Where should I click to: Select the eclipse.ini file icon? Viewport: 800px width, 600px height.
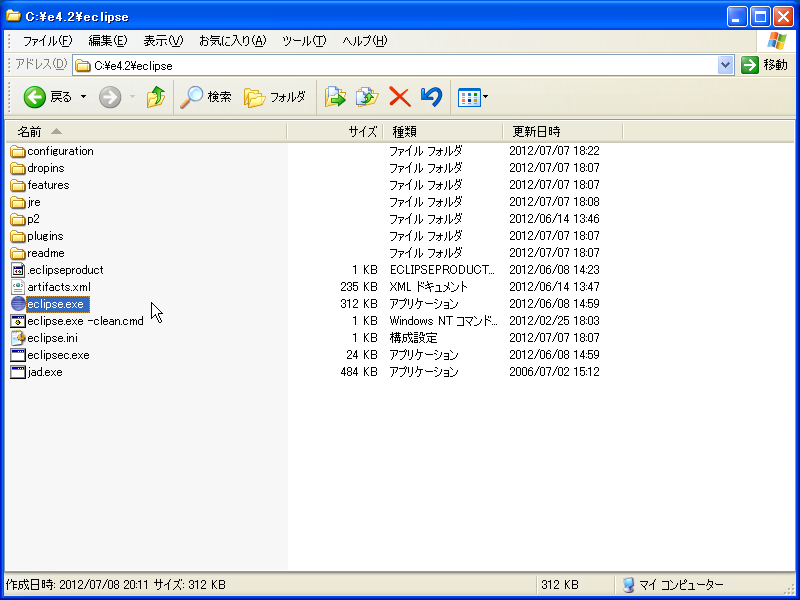18,338
